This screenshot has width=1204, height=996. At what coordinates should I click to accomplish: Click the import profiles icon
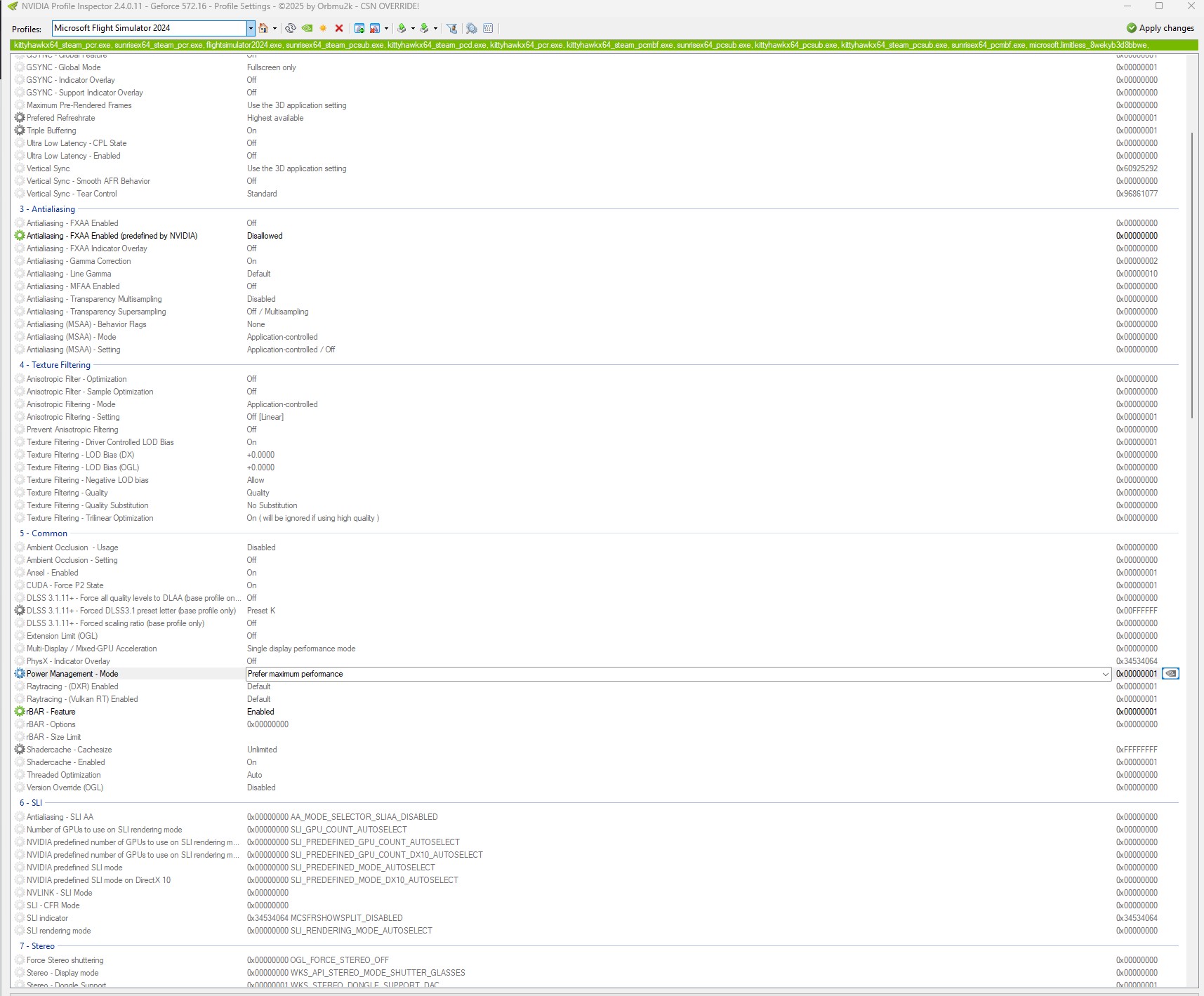click(424, 28)
